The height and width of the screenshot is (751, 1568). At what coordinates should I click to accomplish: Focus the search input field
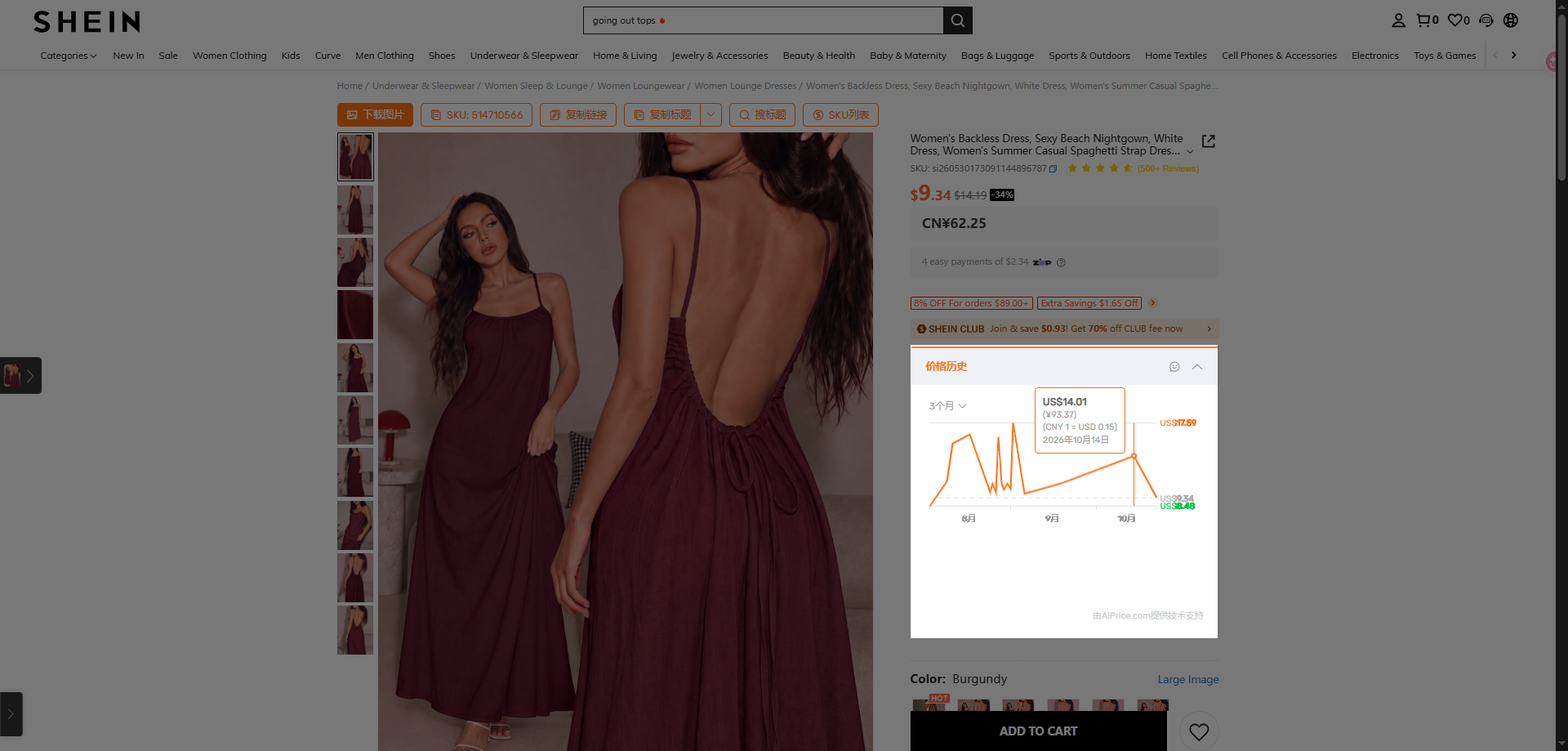coord(763,20)
